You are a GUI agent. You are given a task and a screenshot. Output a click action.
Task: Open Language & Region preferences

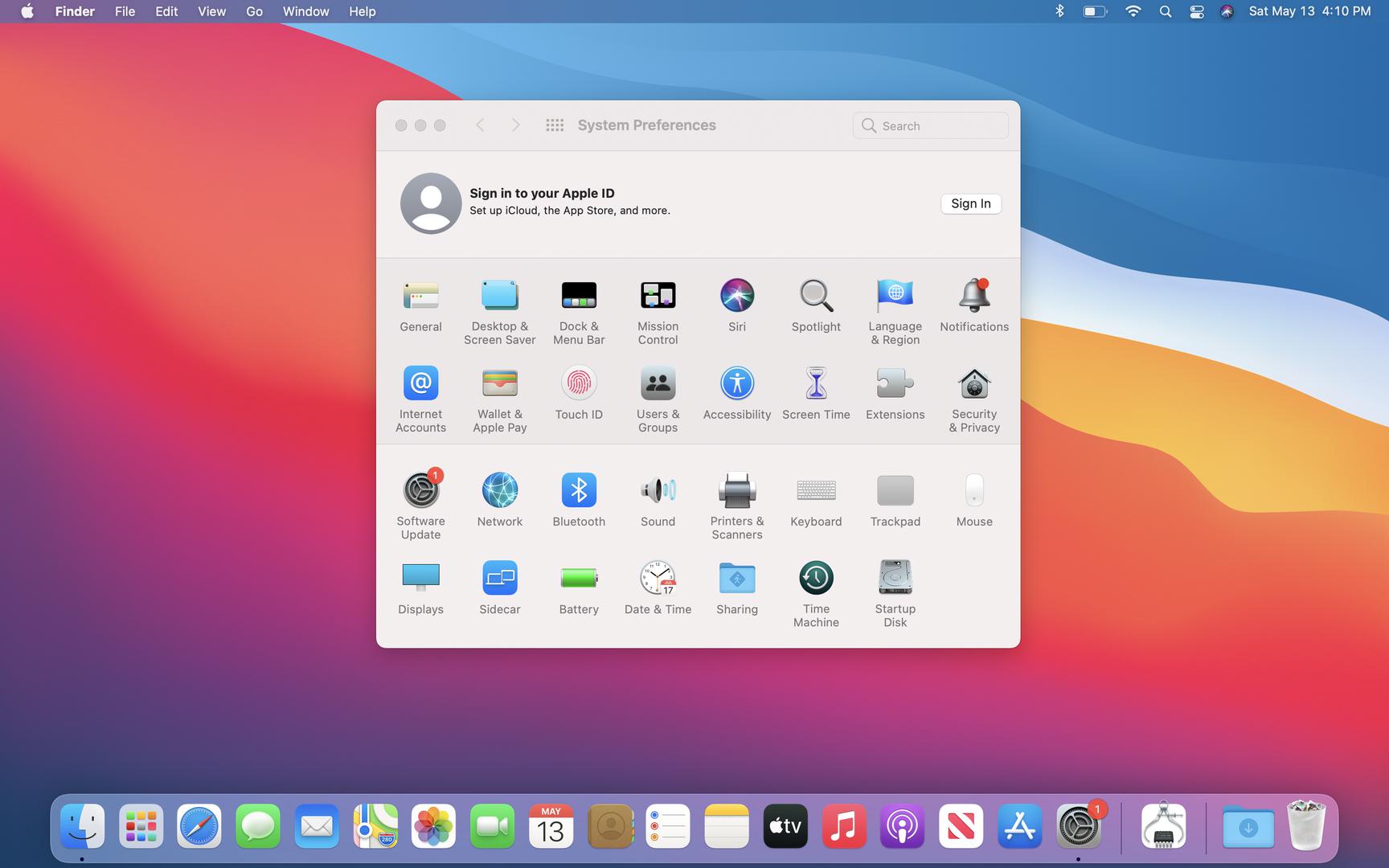coord(895,313)
